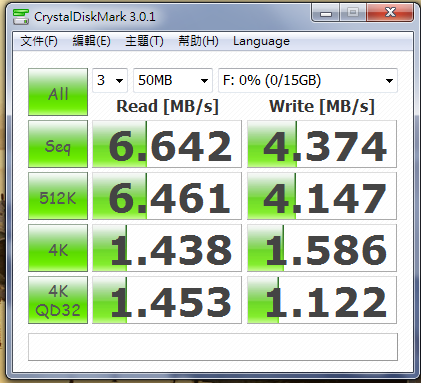
Task: Close the CrystalDiskMark window
Action: click(x=390, y=13)
